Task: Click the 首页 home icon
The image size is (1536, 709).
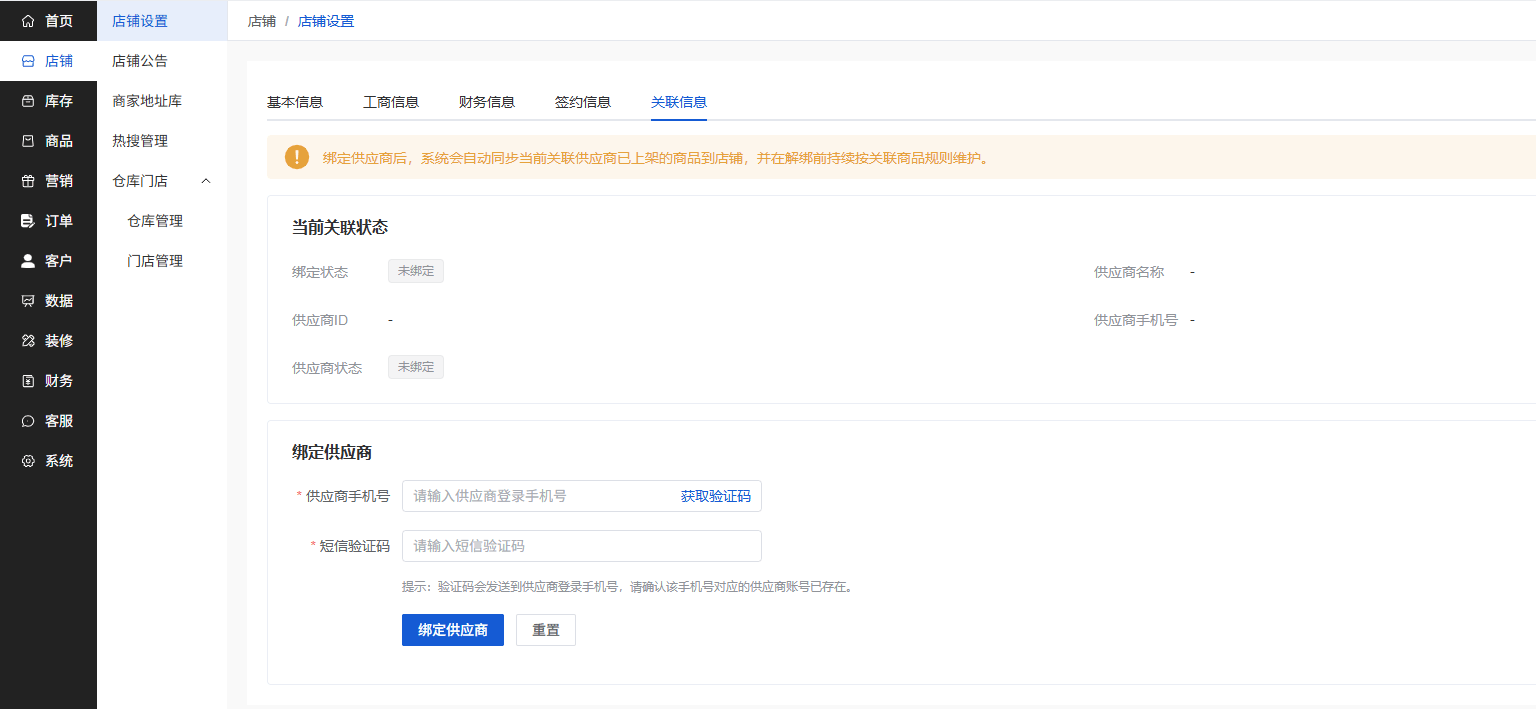Action: click(28, 21)
